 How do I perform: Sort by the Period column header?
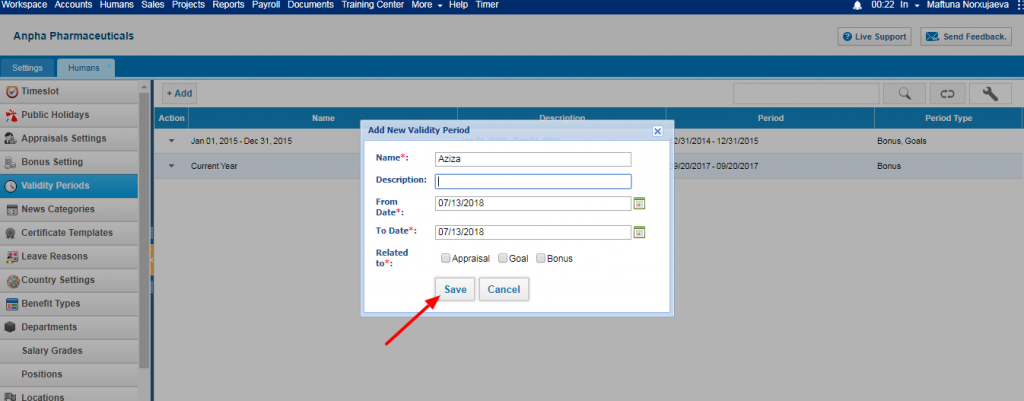[771, 118]
